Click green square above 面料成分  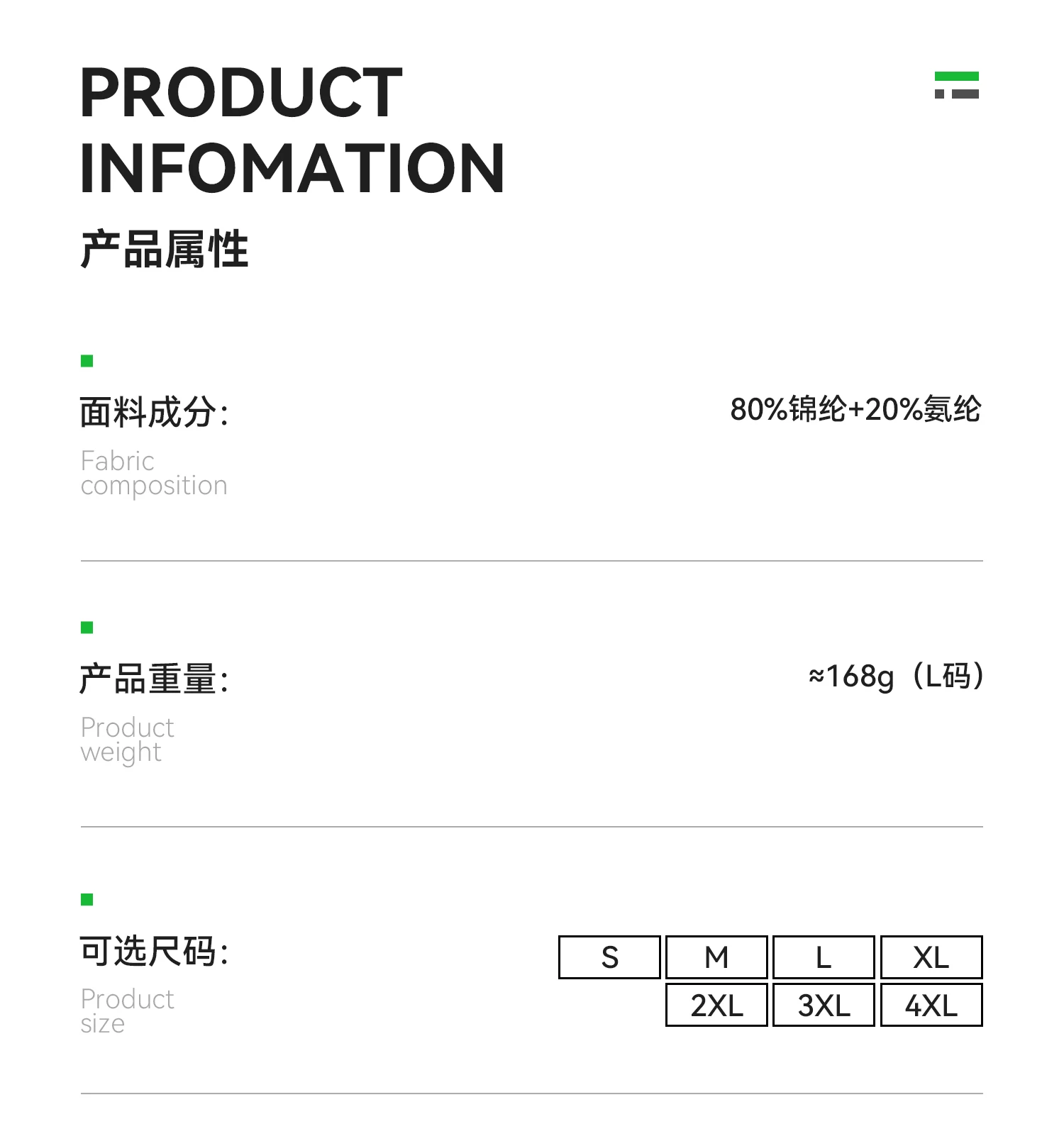tap(87, 361)
